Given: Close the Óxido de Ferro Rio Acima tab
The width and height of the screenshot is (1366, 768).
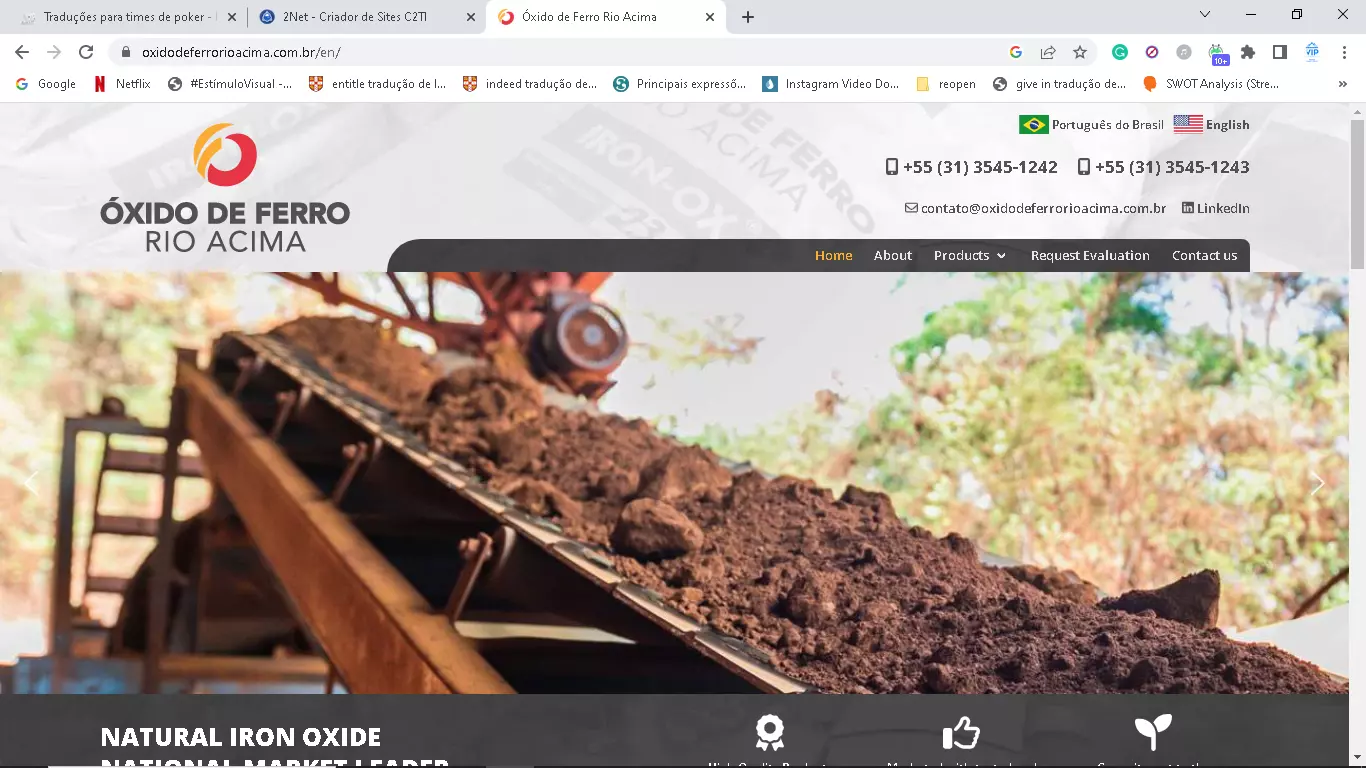Looking at the screenshot, I should (710, 17).
